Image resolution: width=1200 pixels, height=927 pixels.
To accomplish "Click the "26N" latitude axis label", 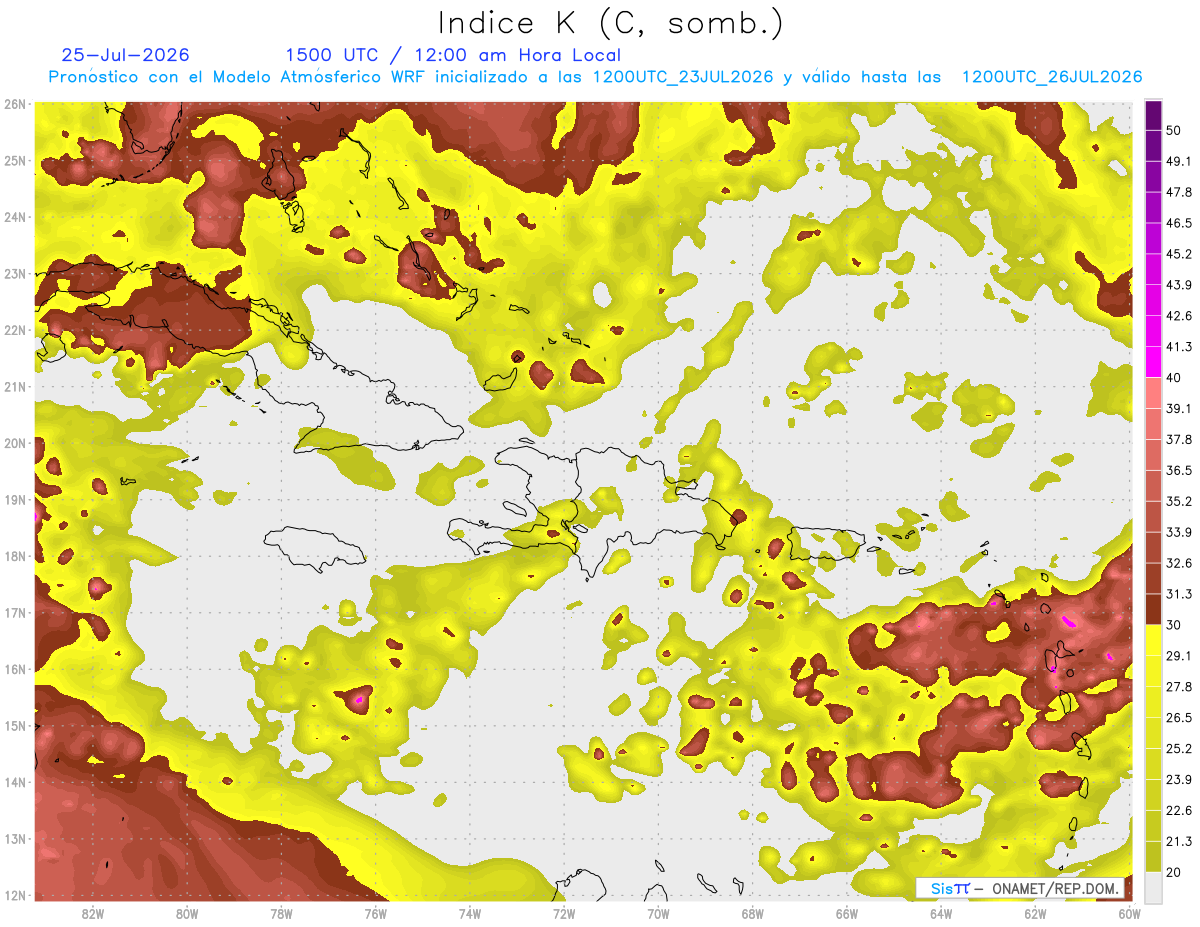I will point(14,104).
